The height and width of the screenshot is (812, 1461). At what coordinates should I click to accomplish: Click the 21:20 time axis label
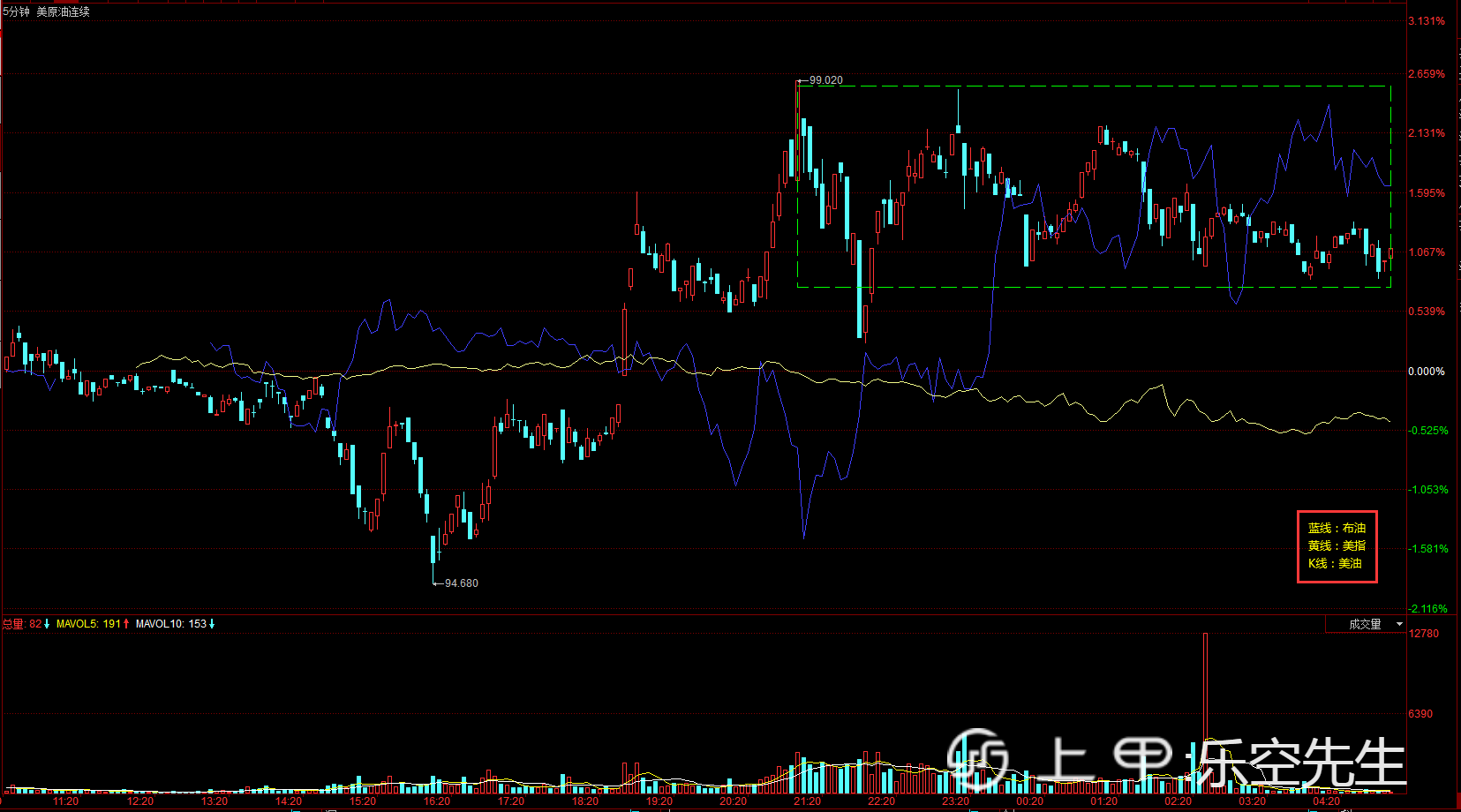point(807,801)
